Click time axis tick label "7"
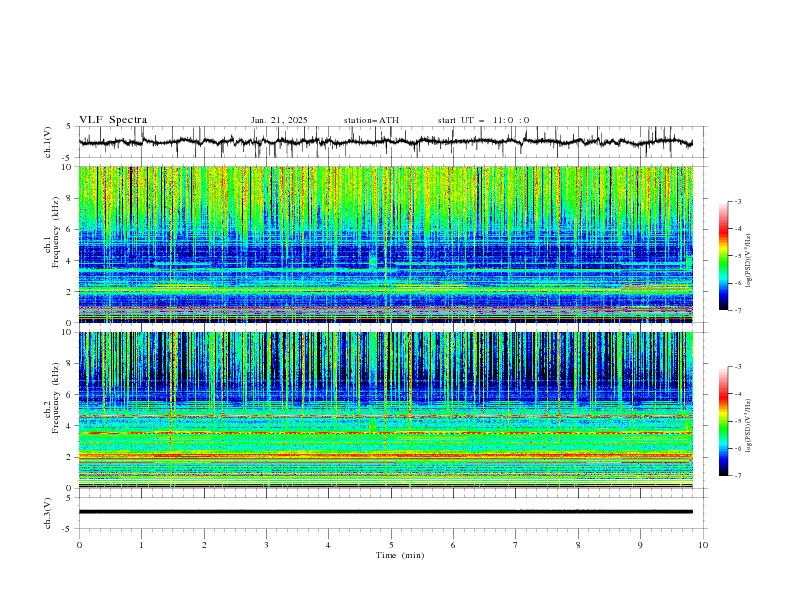 tap(516, 545)
